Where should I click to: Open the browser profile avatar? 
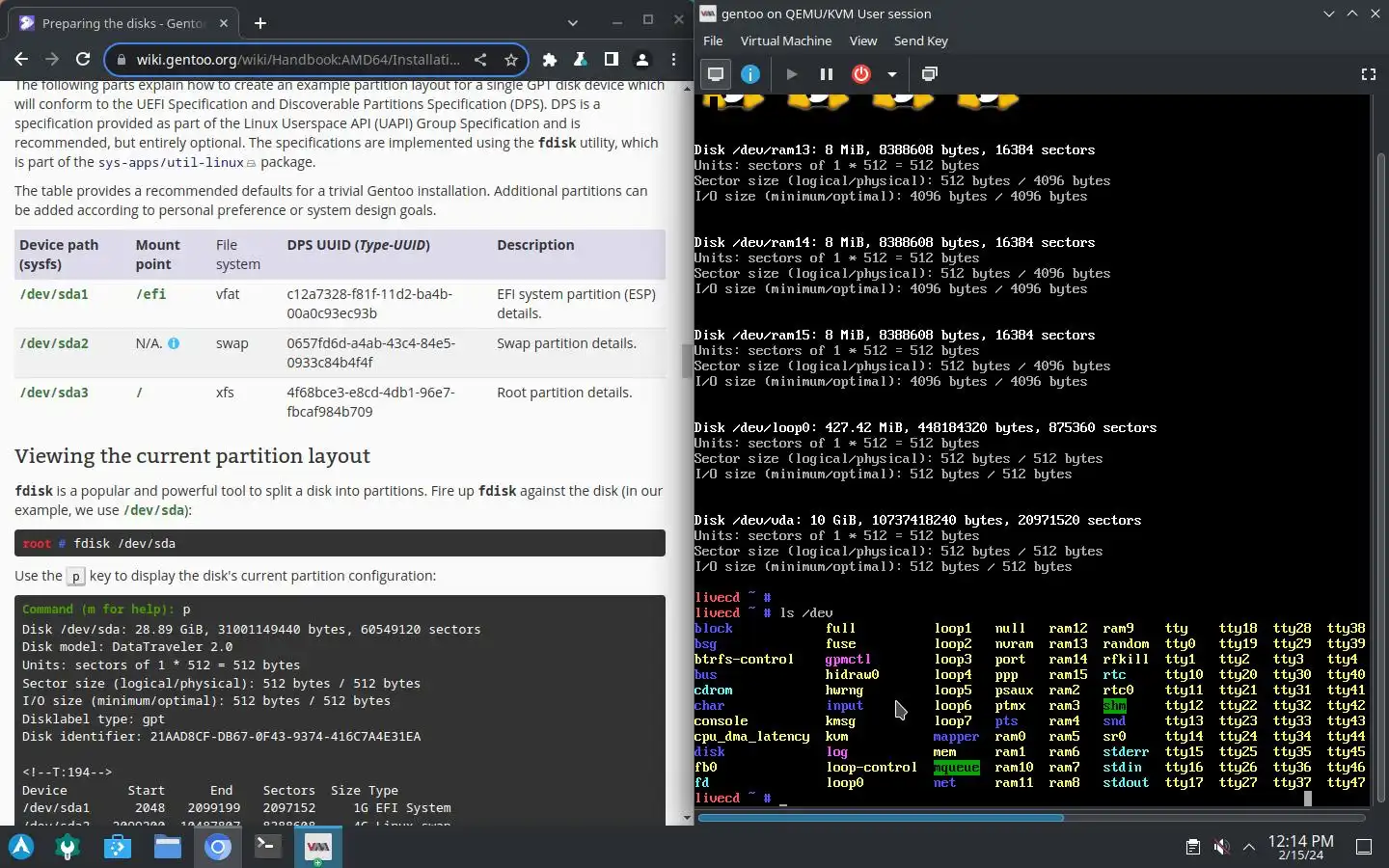tap(642, 60)
